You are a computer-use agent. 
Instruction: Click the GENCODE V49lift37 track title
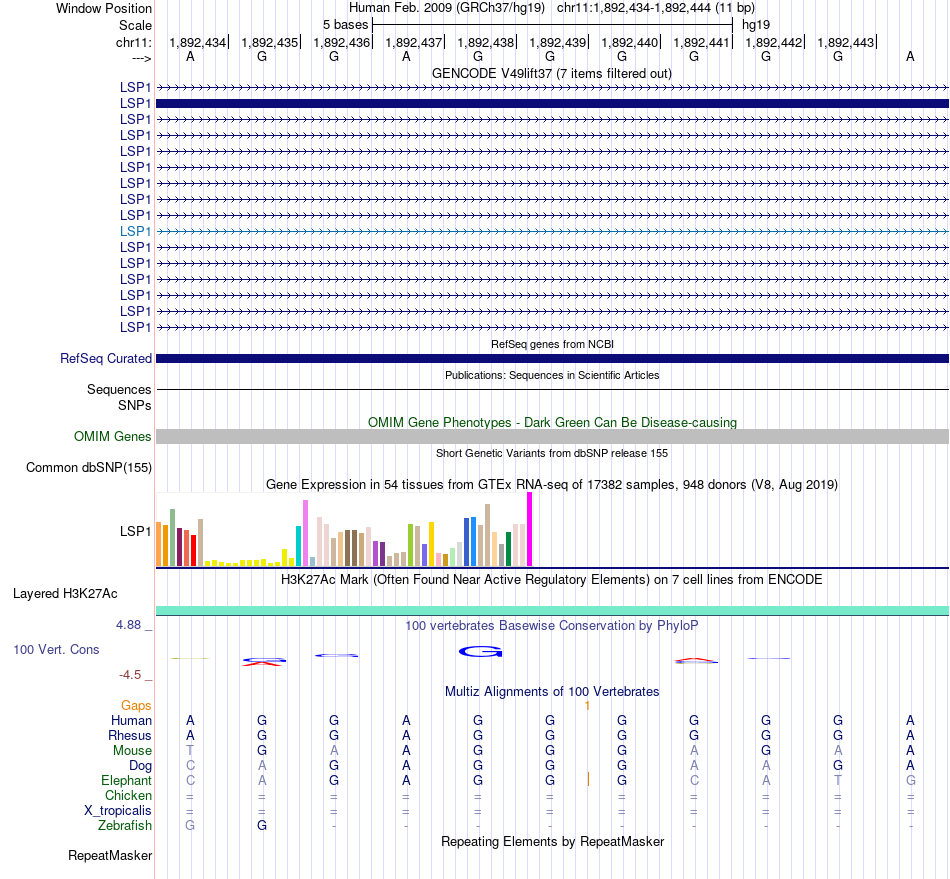pos(552,74)
